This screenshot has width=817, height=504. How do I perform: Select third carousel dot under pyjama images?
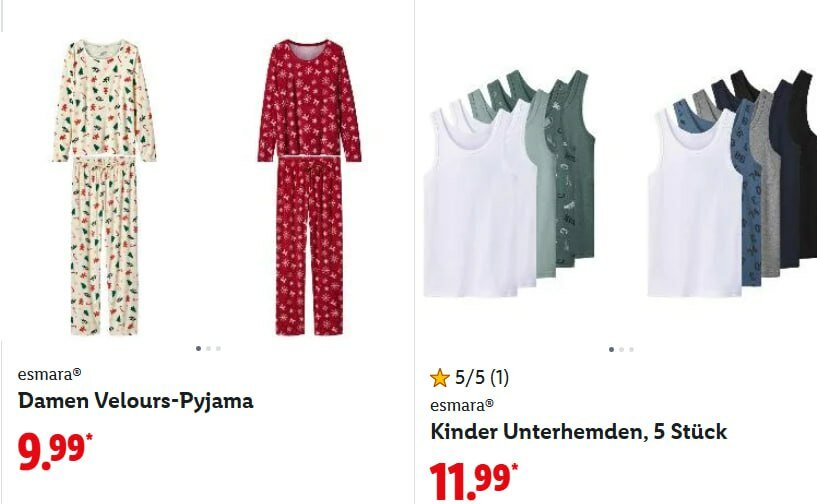pyautogui.click(x=218, y=348)
